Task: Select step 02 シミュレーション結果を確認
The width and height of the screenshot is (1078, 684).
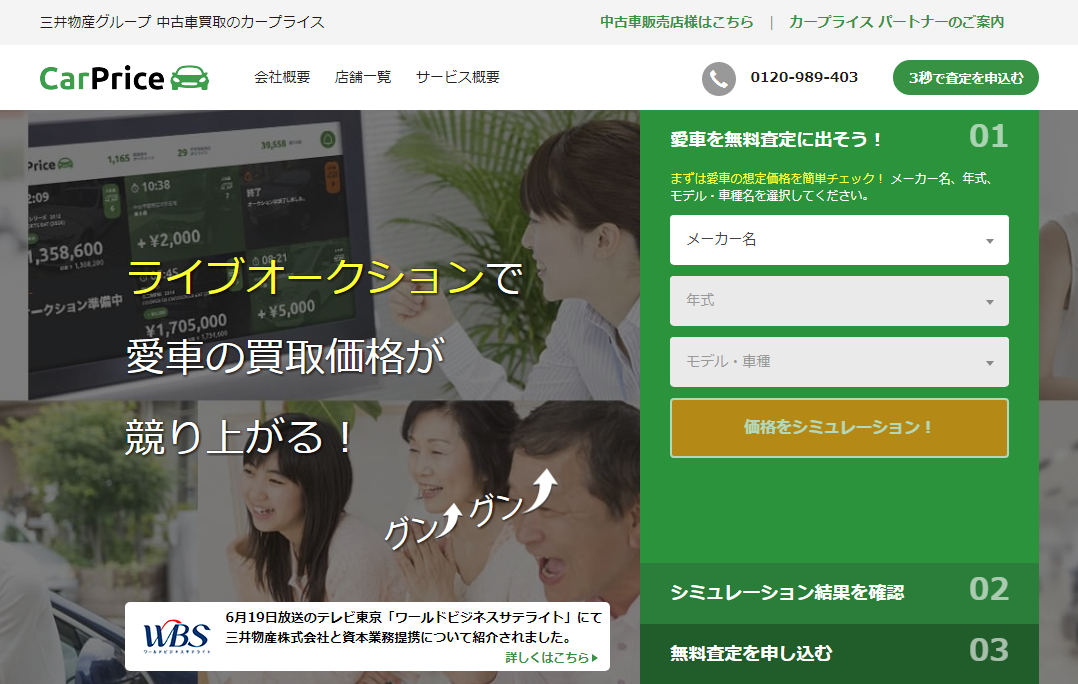Action: [838, 592]
